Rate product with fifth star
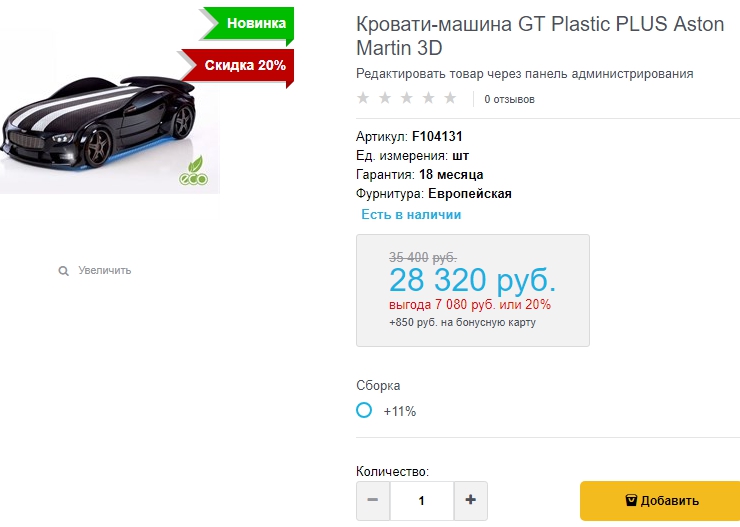The height and width of the screenshot is (527, 740). point(451,98)
